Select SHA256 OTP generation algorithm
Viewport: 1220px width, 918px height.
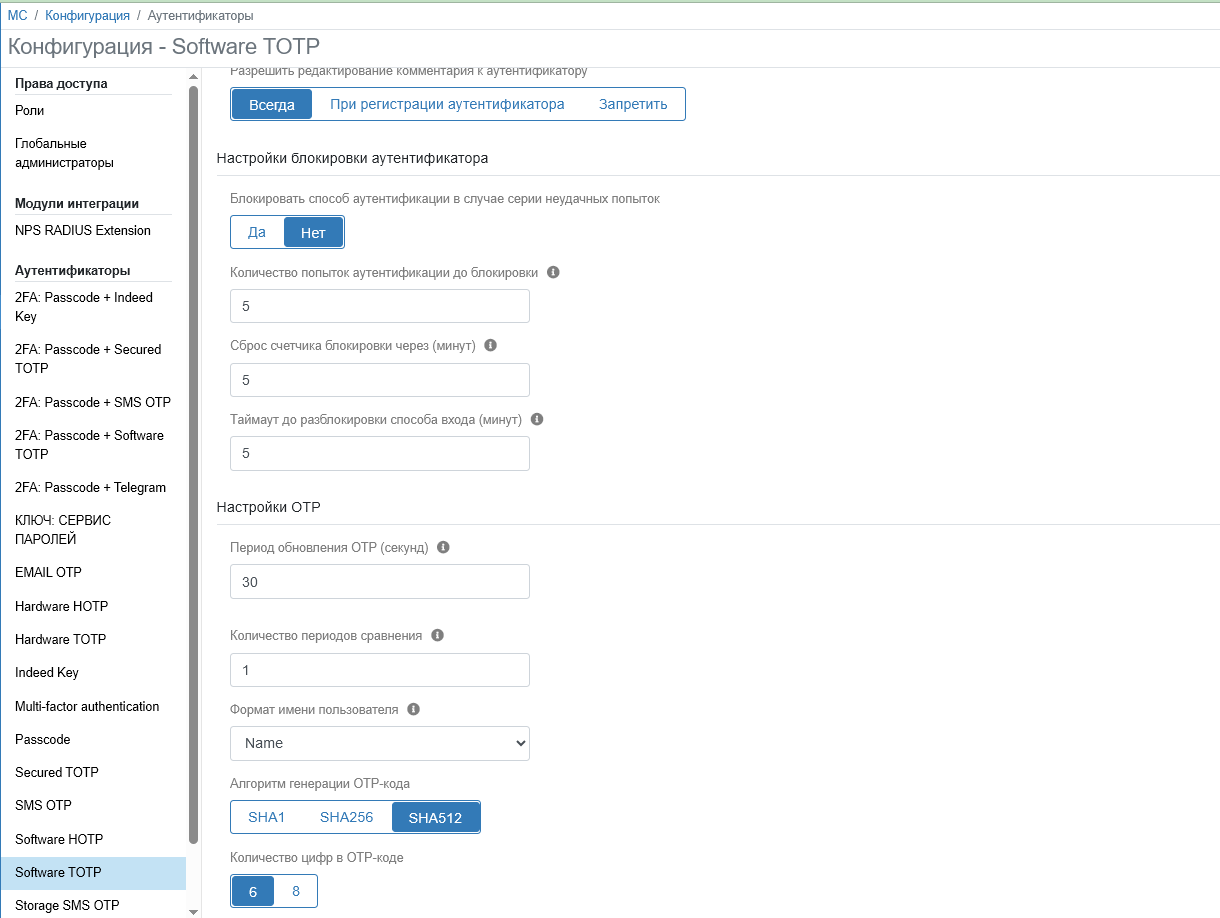(346, 817)
